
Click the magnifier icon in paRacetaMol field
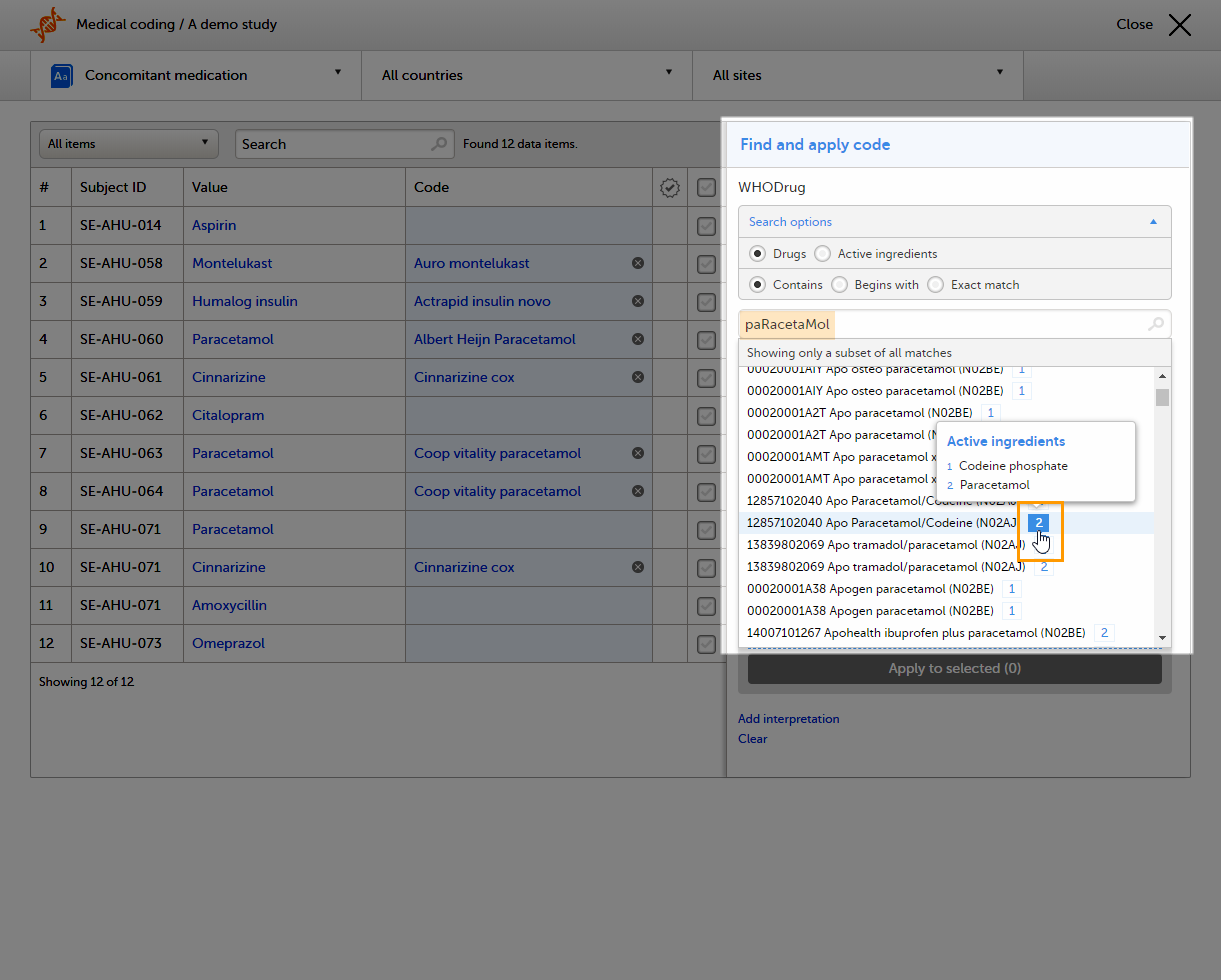coord(1155,324)
